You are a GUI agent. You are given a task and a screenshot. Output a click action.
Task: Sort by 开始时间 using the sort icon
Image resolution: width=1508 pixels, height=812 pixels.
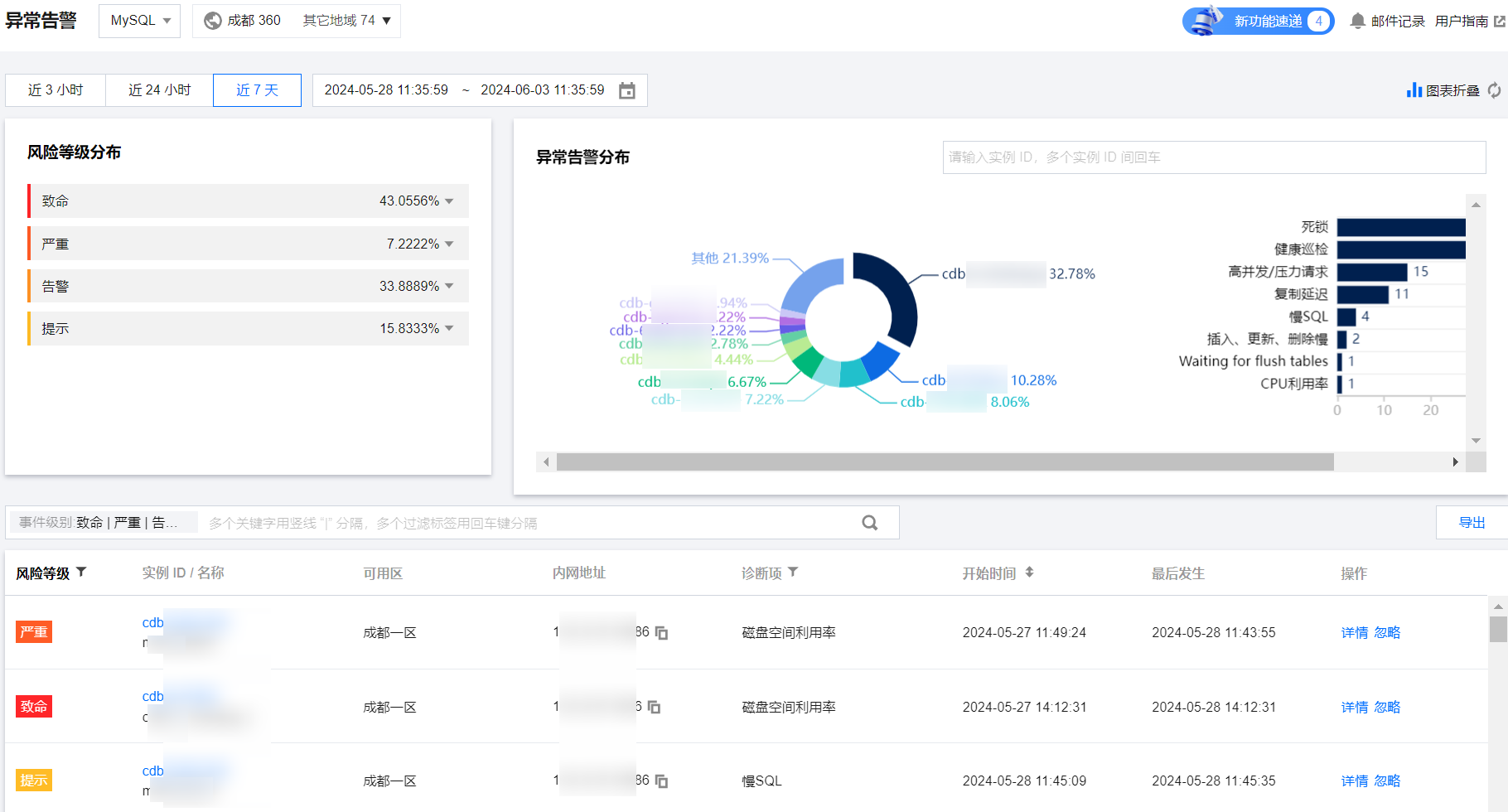(x=1029, y=572)
